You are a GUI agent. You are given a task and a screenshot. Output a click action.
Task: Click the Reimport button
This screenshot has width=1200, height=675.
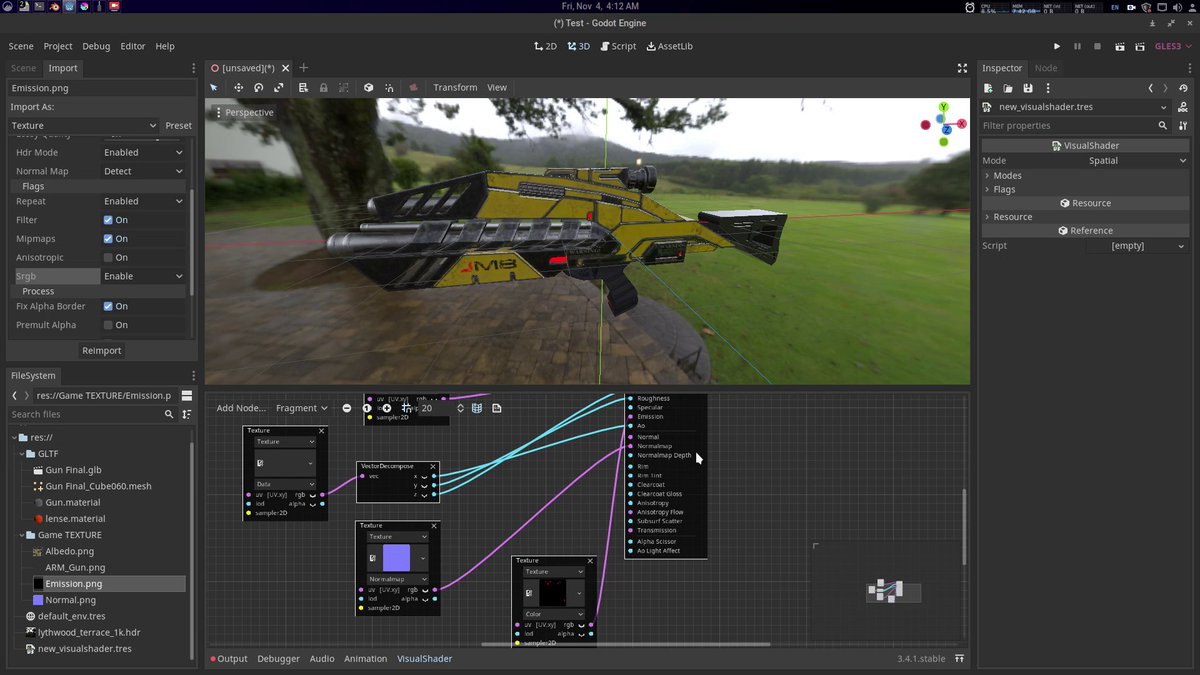101,351
